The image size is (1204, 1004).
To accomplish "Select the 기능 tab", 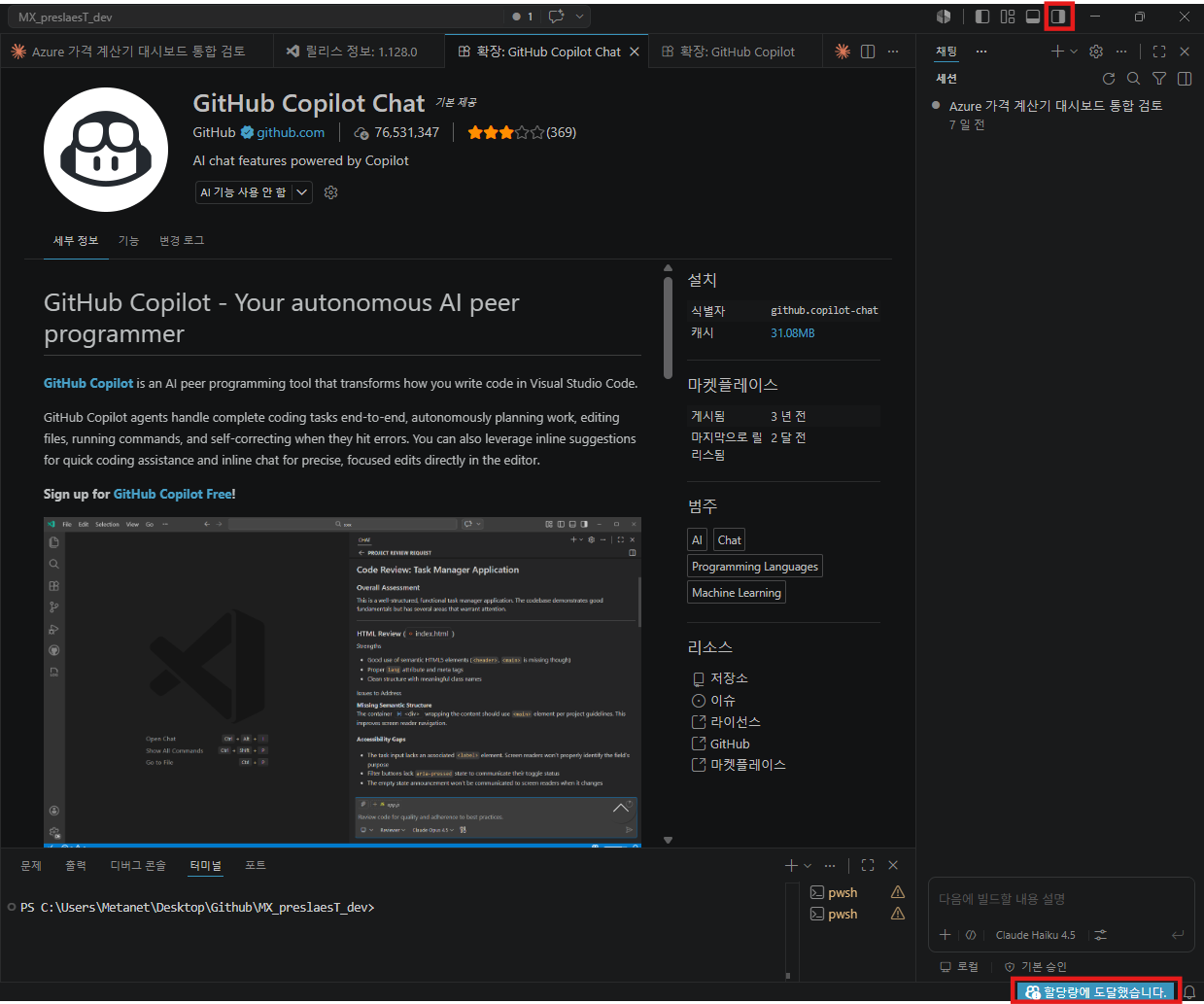I will click(128, 241).
